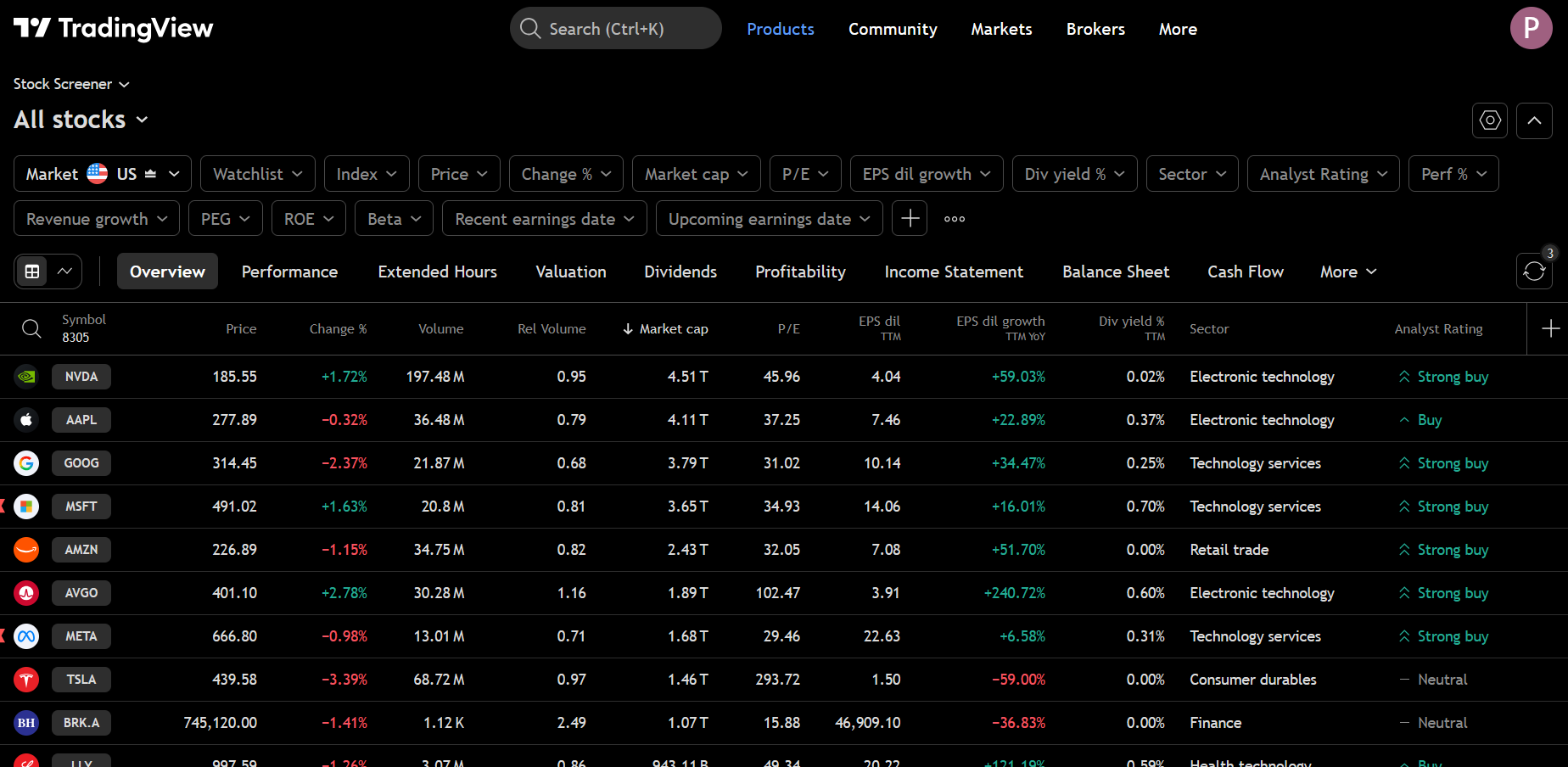Toggle Market cap sort direction

pyautogui.click(x=665, y=328)
